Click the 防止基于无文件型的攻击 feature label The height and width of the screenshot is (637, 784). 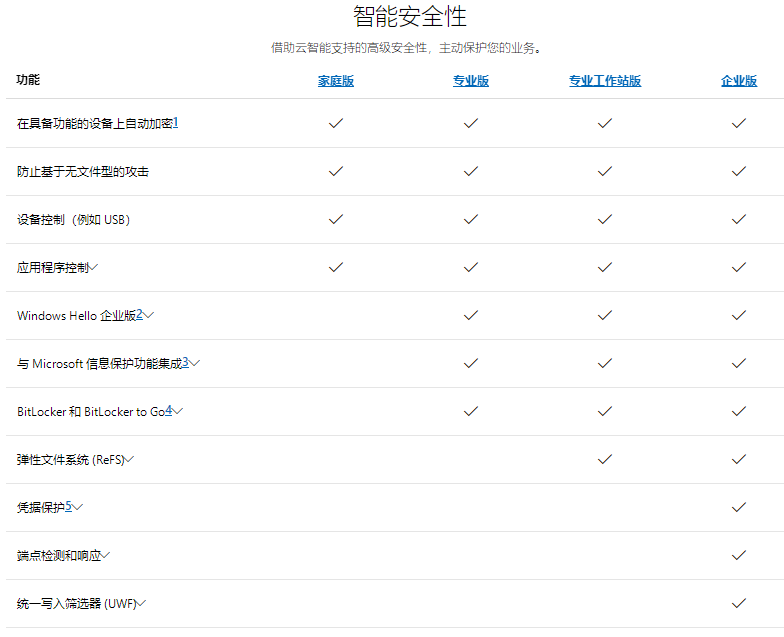[x=83, y=172]
